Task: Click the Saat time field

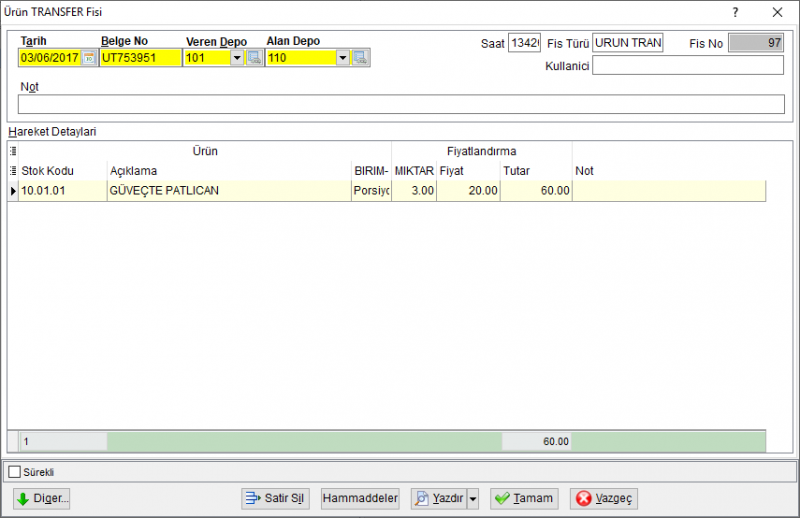Action: (x=524, y=43)
